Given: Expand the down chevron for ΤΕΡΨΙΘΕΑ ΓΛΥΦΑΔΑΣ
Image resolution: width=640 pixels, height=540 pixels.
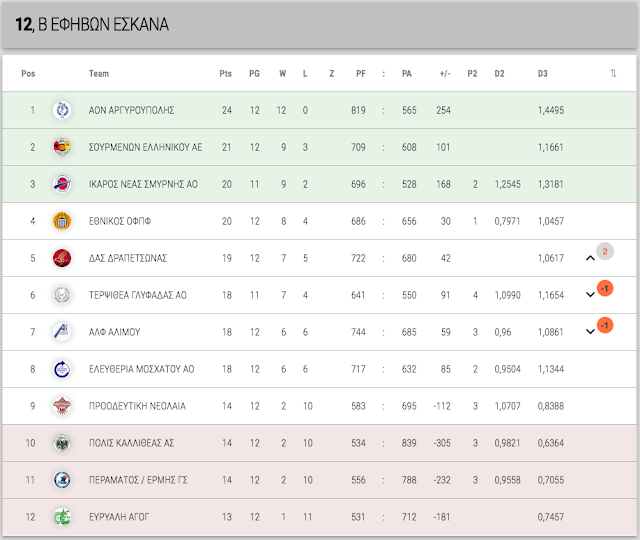Looking at the screenshot, I should point(590,295).
